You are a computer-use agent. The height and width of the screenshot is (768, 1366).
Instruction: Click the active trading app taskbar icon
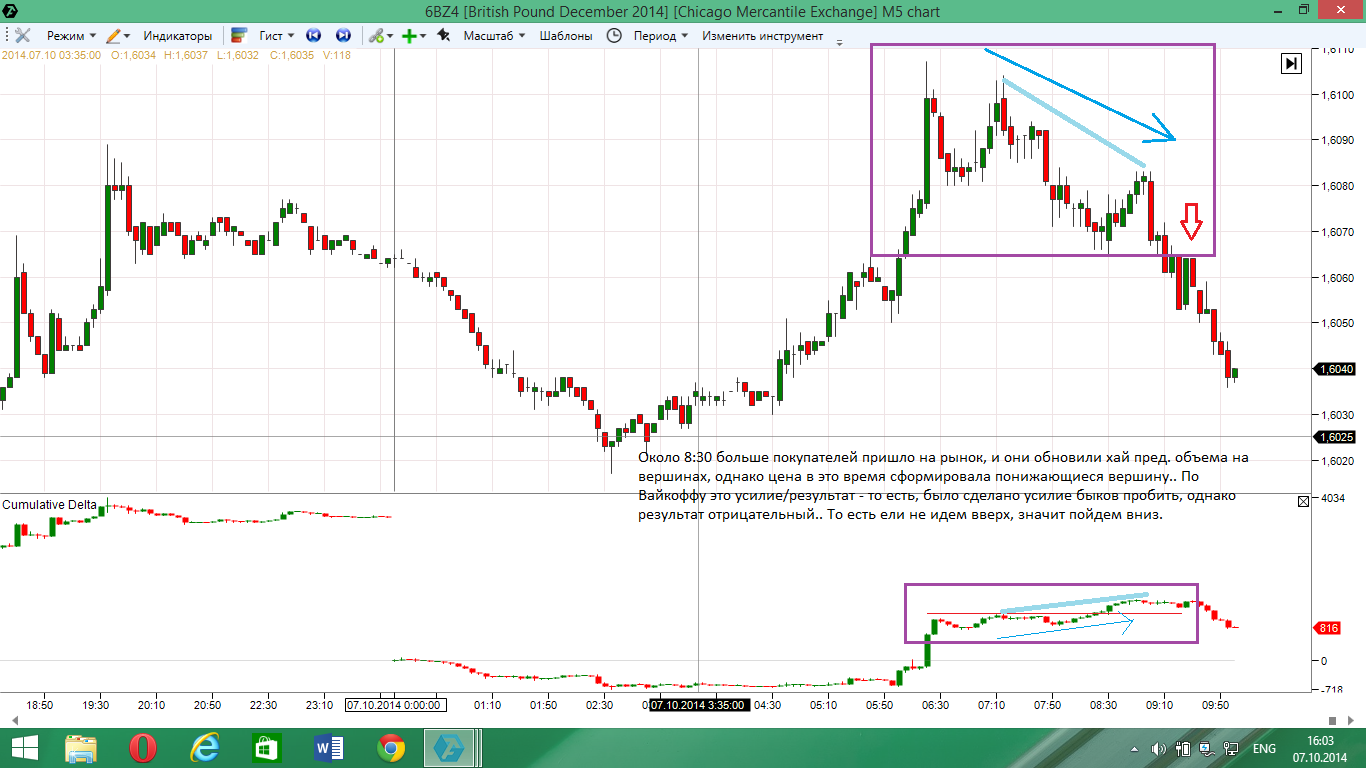click(x=452, y=748)
